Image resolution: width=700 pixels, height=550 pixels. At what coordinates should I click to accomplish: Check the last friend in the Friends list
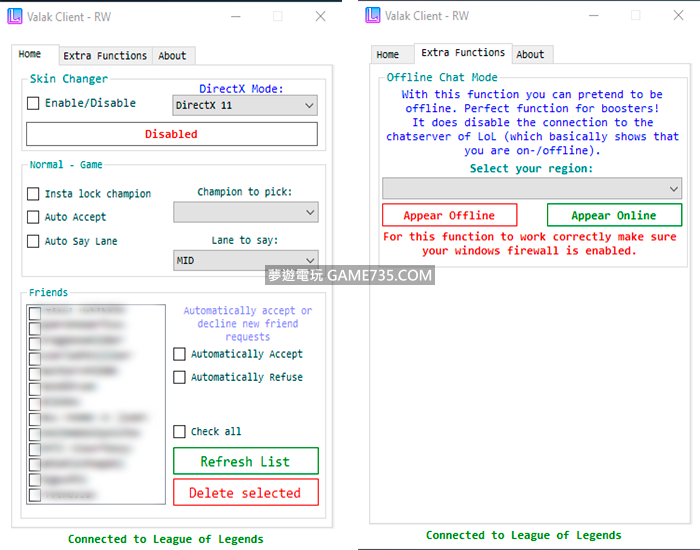(x=35, y=495)
